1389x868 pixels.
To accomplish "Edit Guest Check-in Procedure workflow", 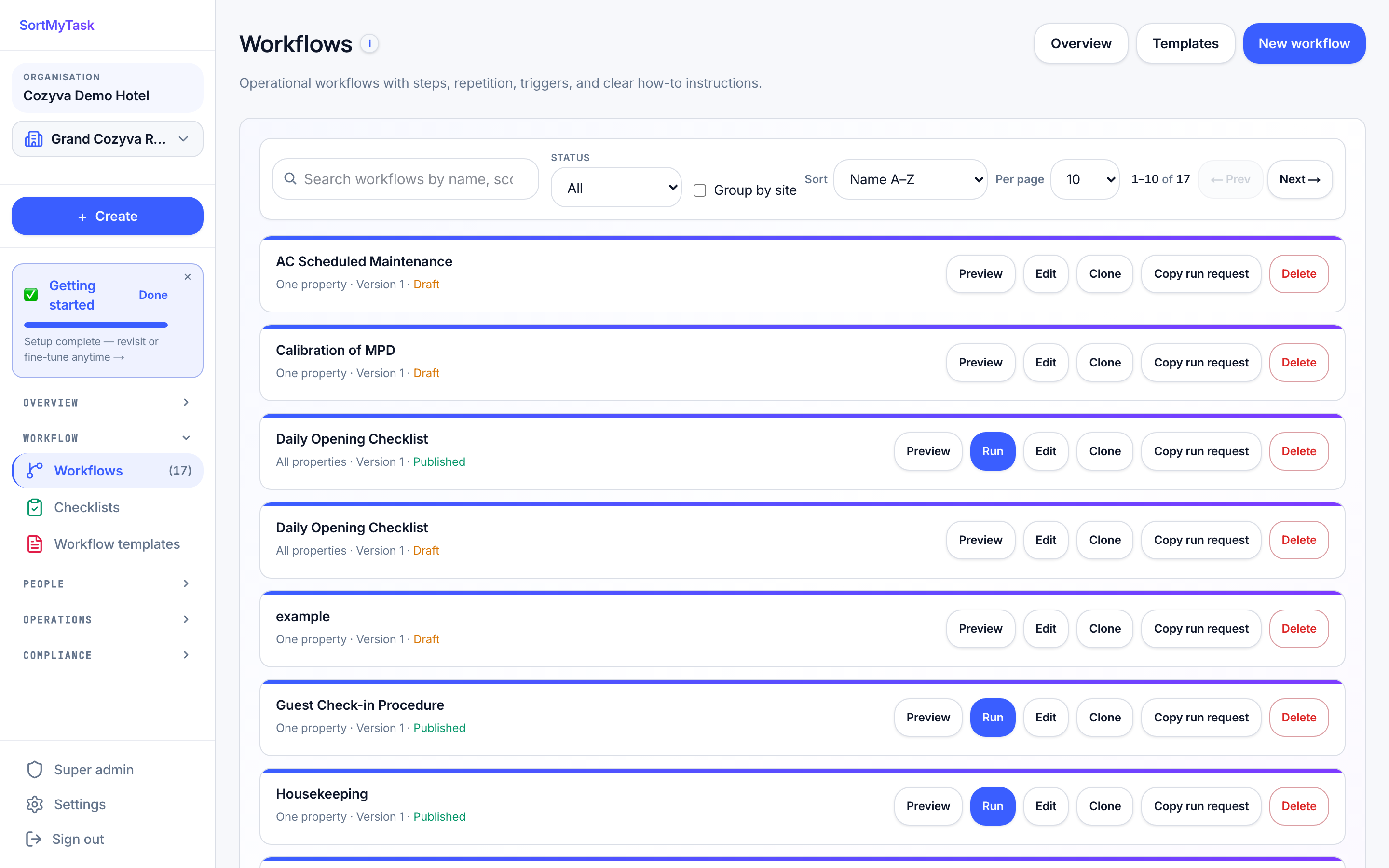I will [1046, 718].
